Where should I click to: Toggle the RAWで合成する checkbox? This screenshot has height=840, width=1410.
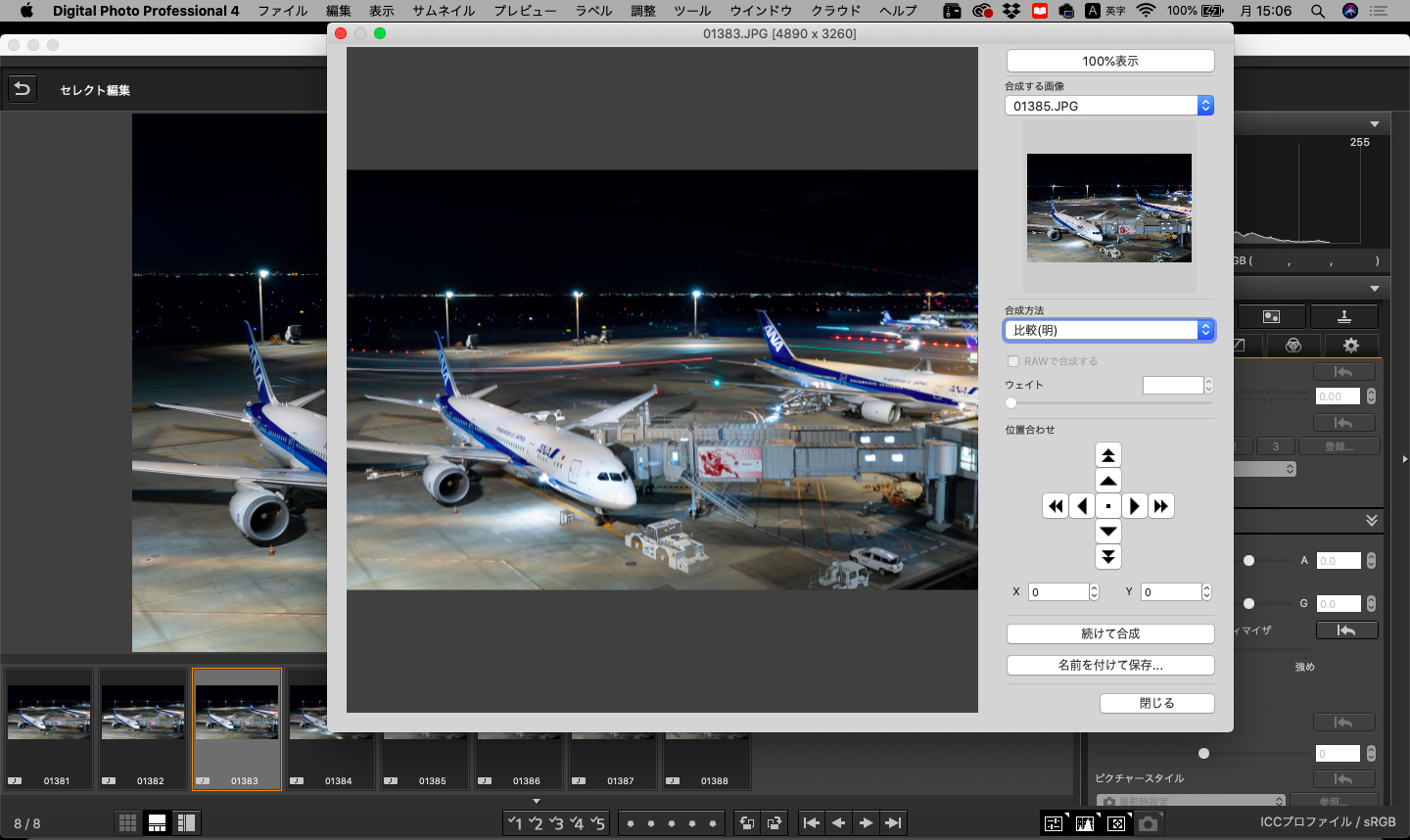[1013, 361]
